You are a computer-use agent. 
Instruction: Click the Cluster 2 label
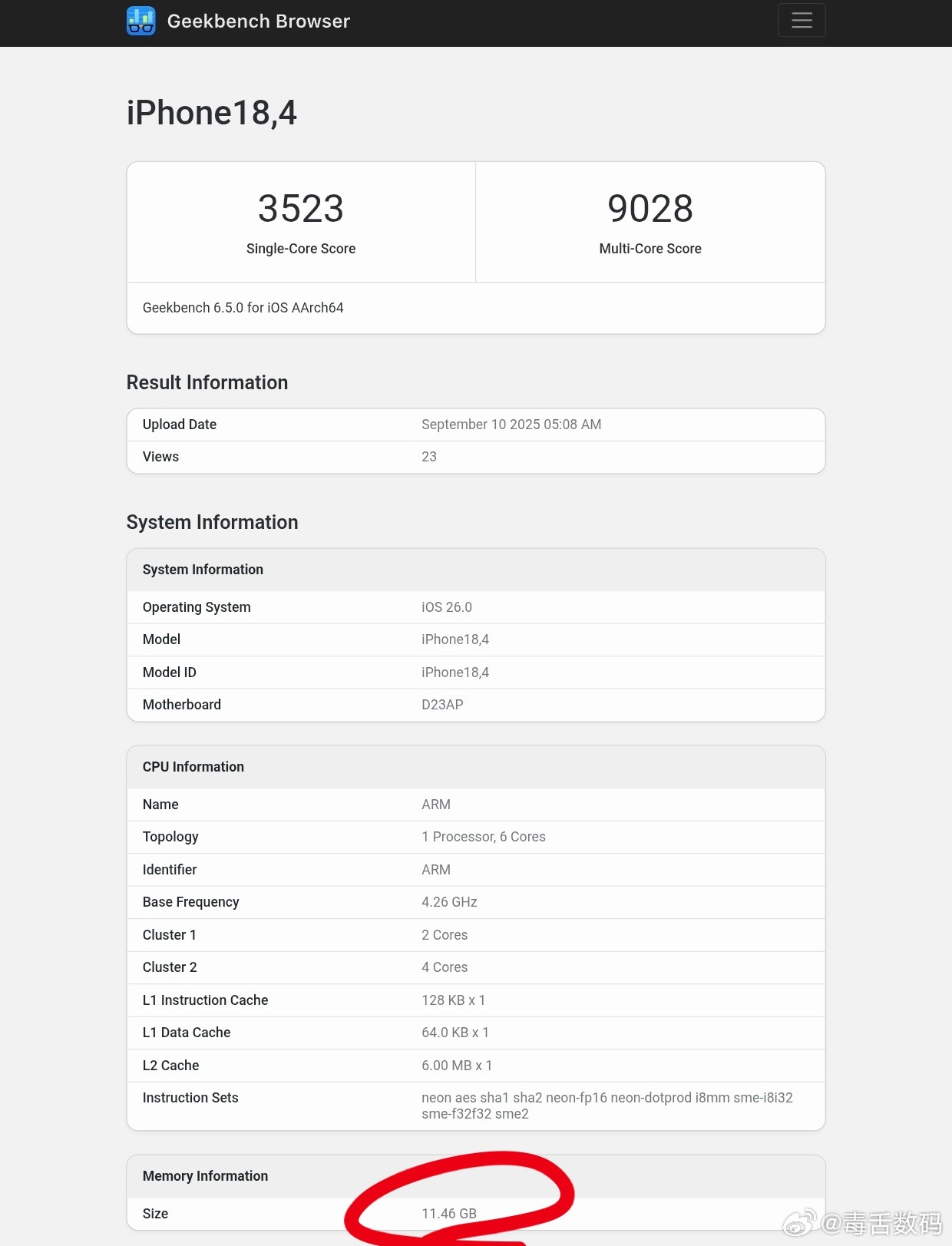[170, 967]
